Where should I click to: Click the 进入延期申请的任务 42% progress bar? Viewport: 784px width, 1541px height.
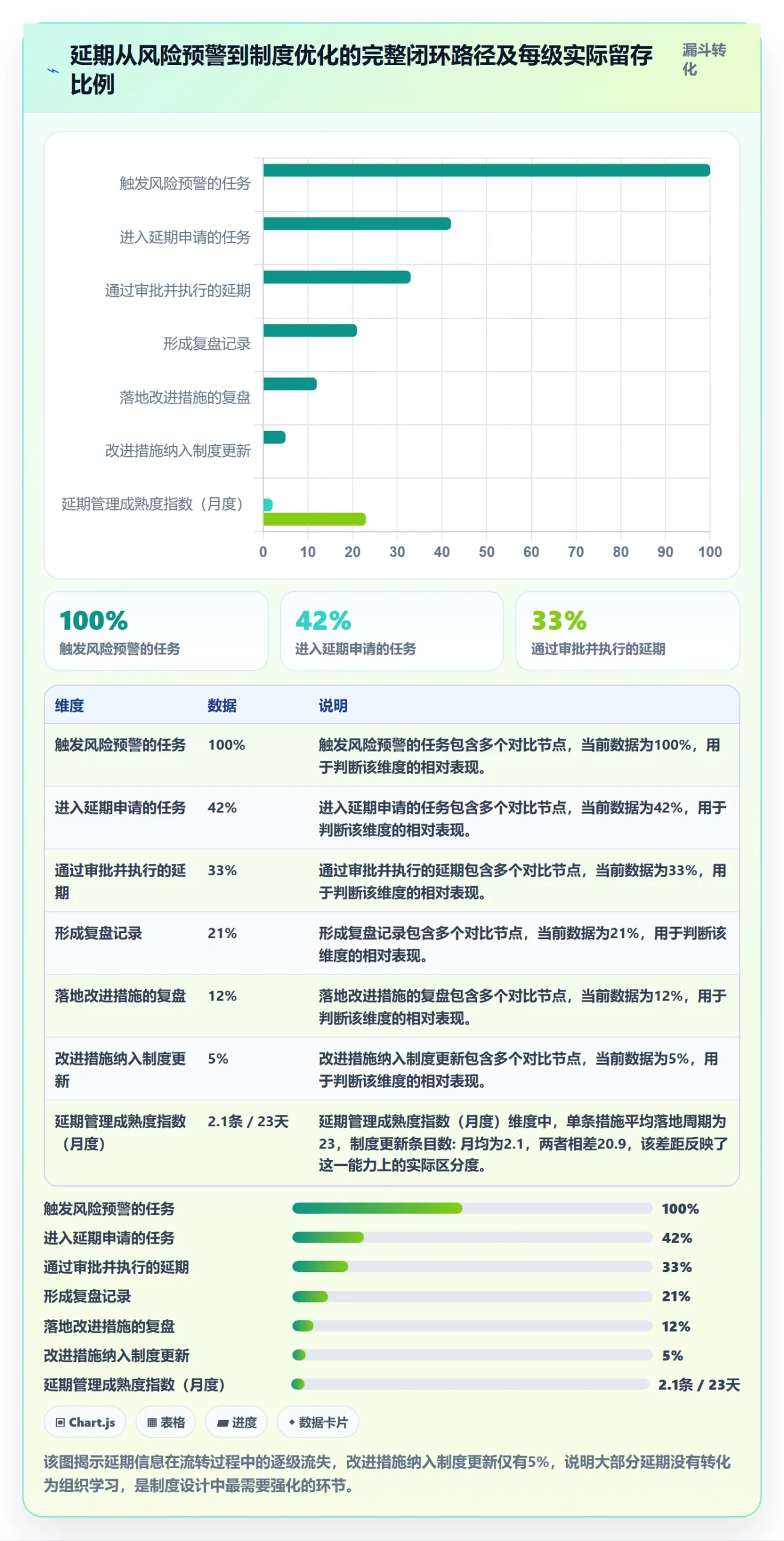click(472, 1237)
